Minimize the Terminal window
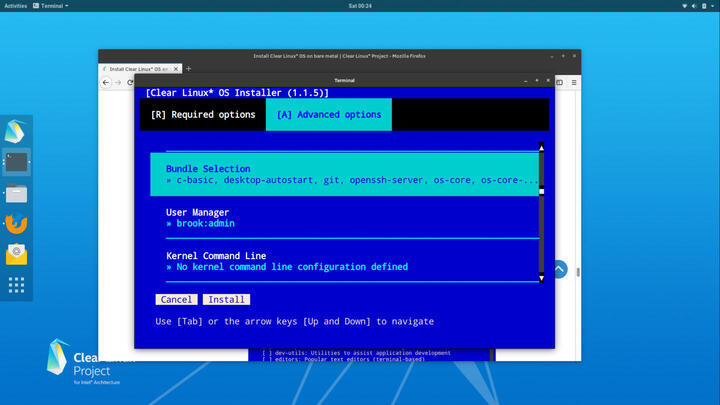 [525, 80]
